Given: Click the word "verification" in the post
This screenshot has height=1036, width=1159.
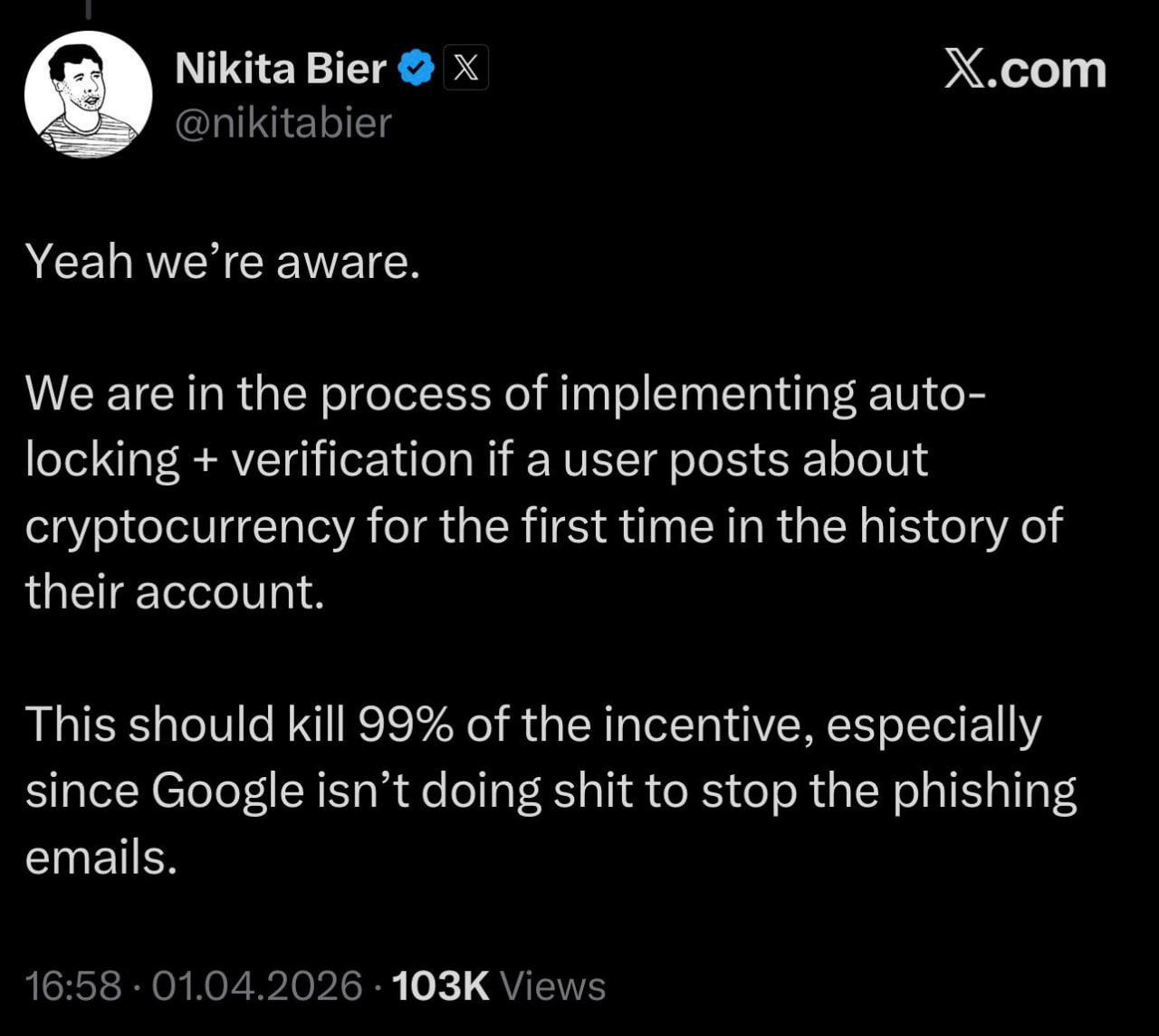Looking at the screenshot, I should [352, 460].
